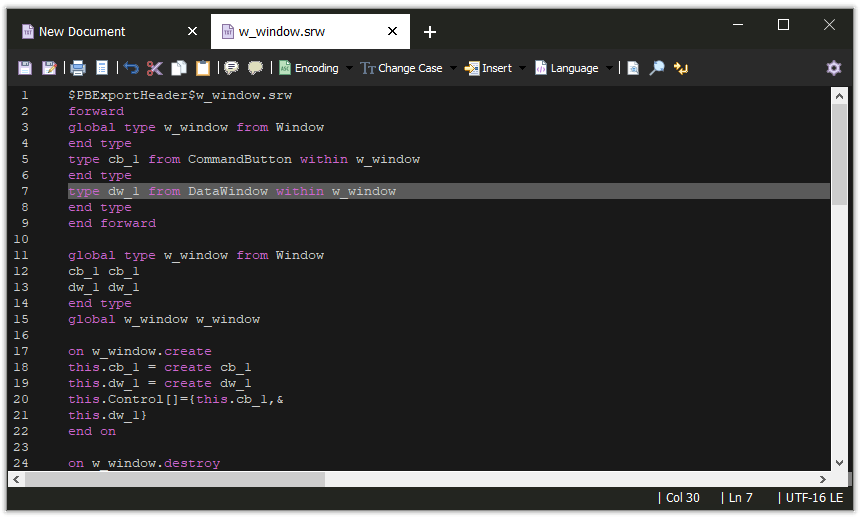Paste from clipboard icon
The width and height of the screenshot is (860, 518).
coord(203,68)
